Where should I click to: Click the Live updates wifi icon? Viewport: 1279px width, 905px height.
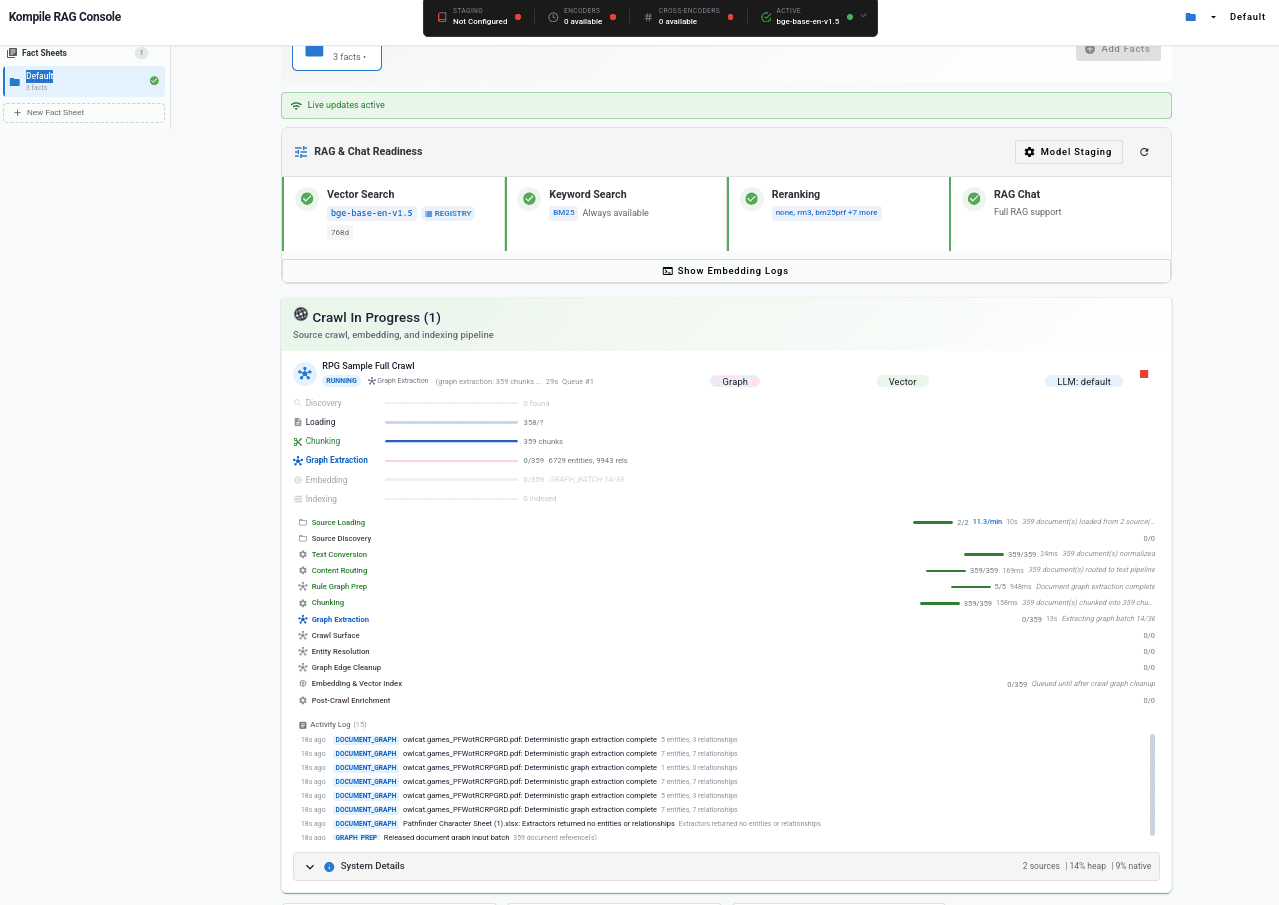(296, 105)
